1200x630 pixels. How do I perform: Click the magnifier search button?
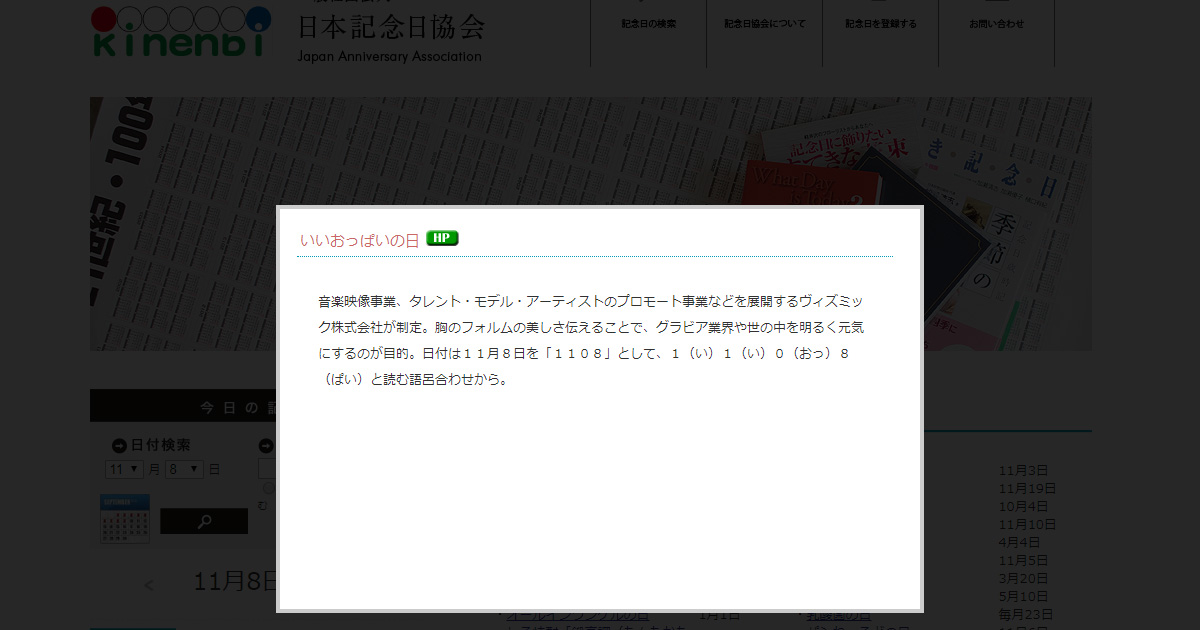point(204,521)
